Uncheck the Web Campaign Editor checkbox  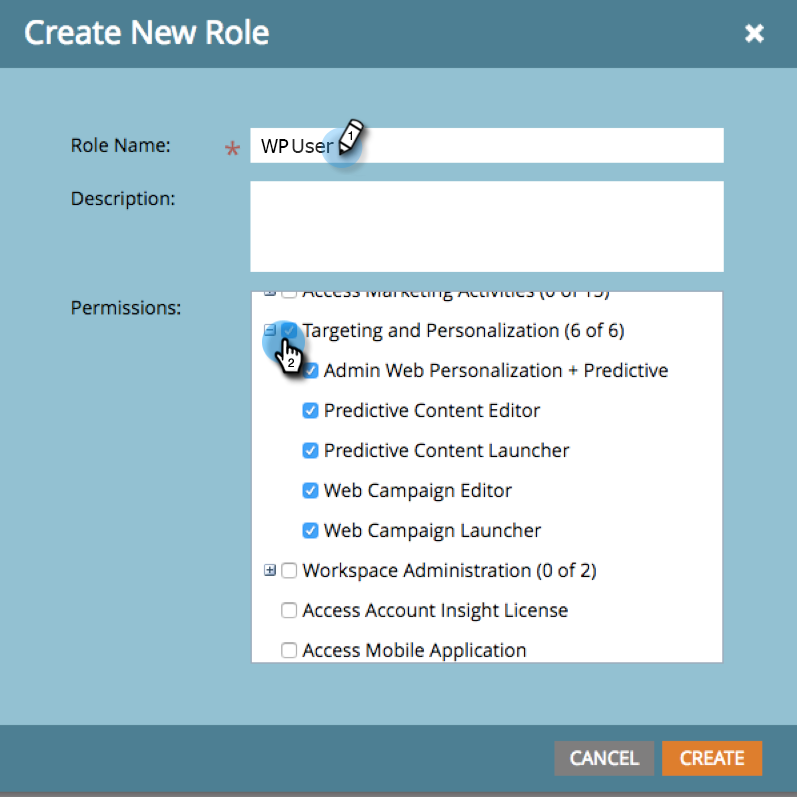pos(310,491)
